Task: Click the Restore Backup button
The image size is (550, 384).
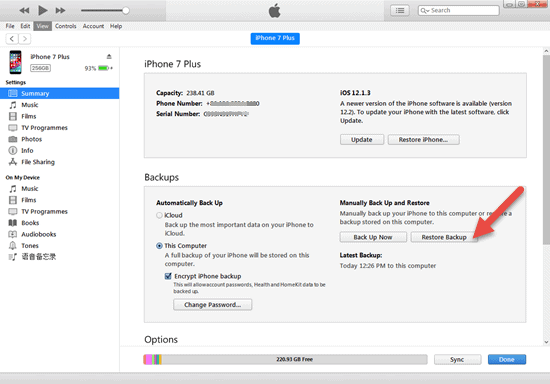Action: click(444, 237)
